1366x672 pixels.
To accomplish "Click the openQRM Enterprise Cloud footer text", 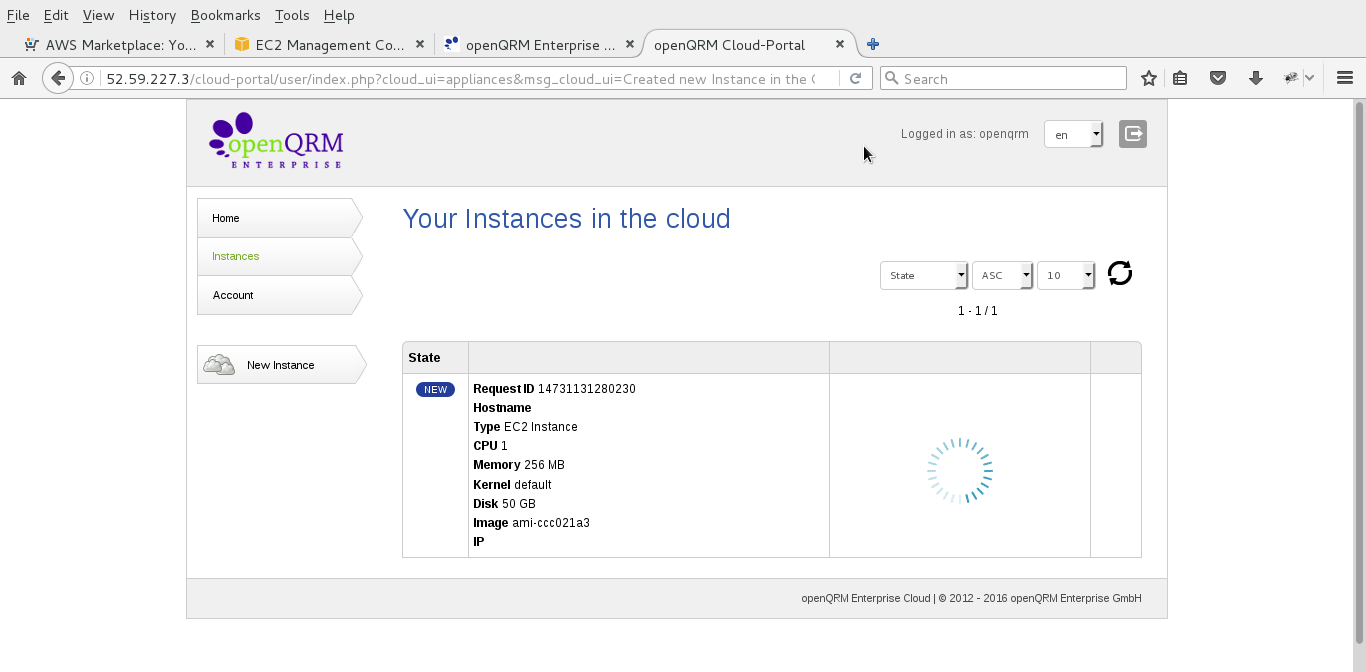I will click(971, 598).
